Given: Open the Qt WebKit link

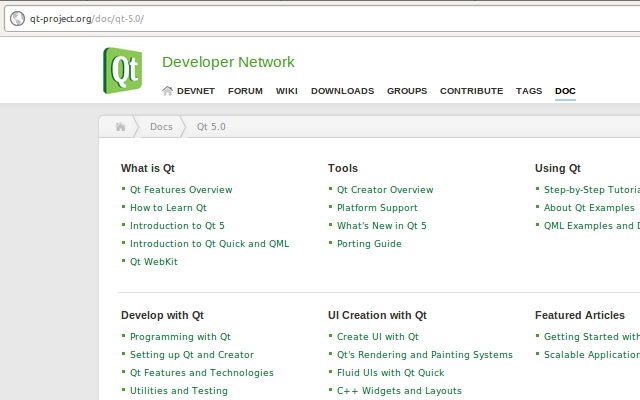Looking at the screenshot, I should click(154, 262).
